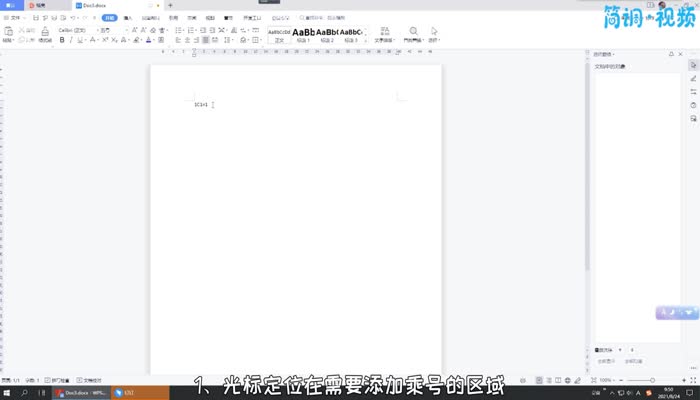Click the pencil icon in right sidebar
Image resolution: width=700 pixels, height=400 pixels.
point(693,78)
